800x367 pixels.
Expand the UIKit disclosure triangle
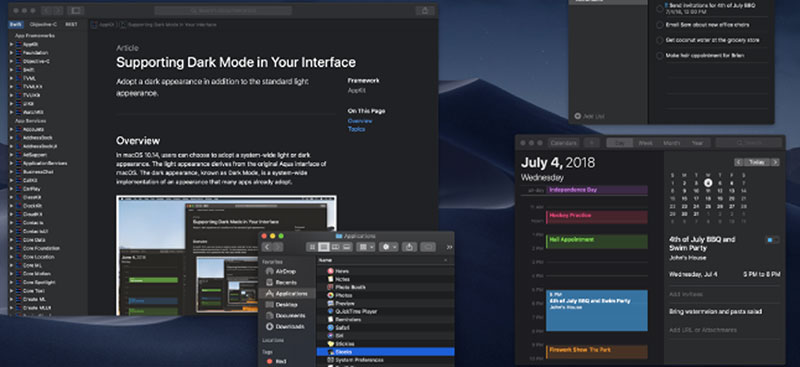coord(11,104)
